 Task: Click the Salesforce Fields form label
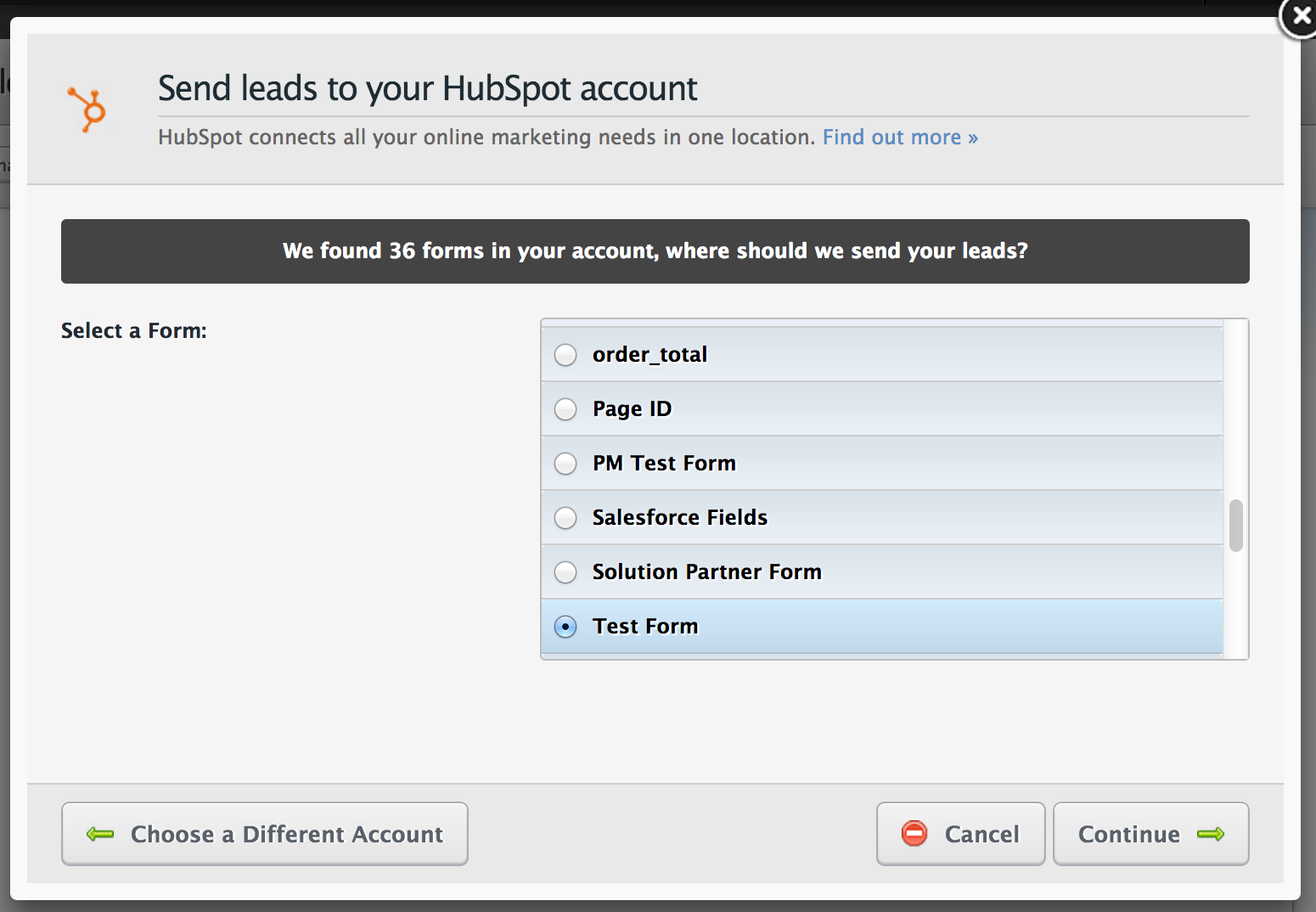[x=680, y=518]
